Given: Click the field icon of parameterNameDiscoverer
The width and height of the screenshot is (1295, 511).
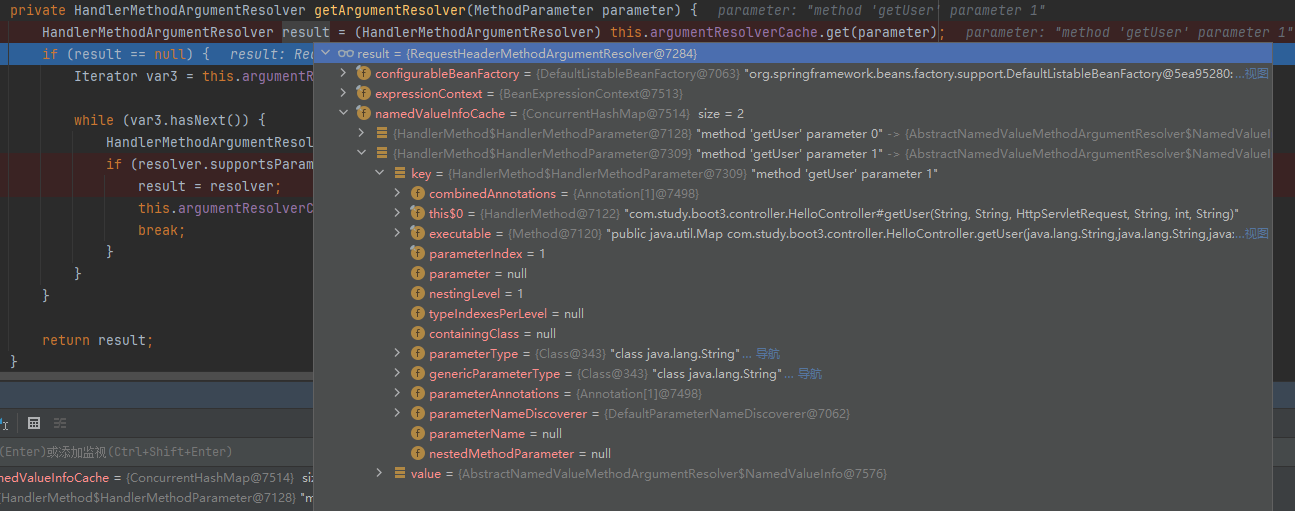Looking at the screenshot, I should pos(418,413).
